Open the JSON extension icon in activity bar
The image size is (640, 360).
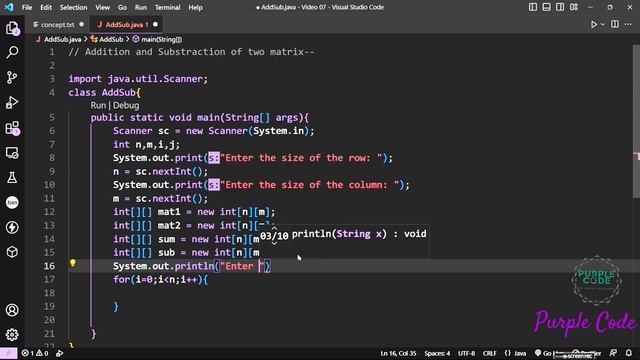[12, 202]
